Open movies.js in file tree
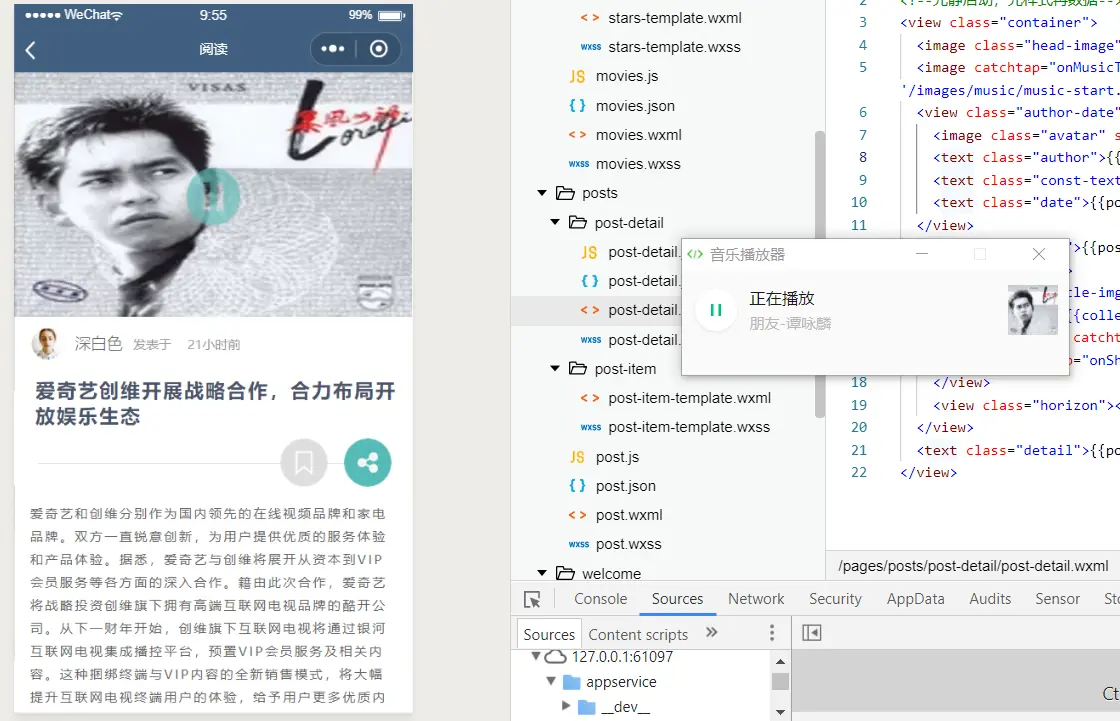This screenshot has width=1120, height=721. pyautogui.click(x=627, y=76)
